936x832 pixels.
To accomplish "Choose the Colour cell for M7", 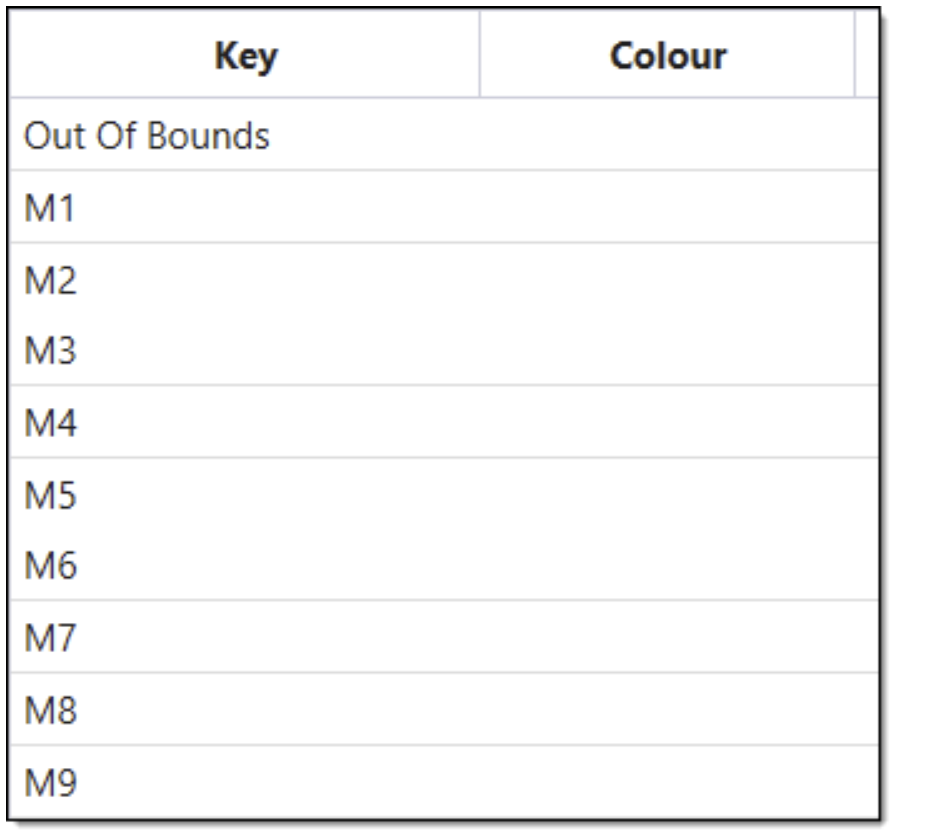I will coord(667,638).
